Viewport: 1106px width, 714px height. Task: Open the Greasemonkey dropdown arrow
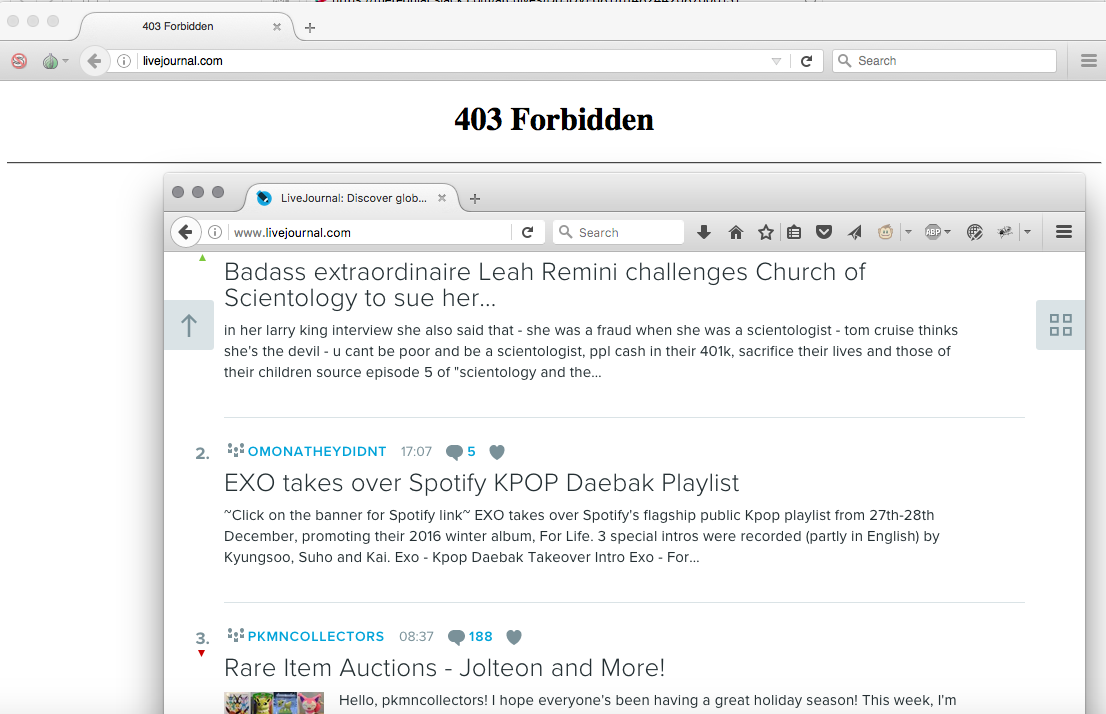[908, 232]
